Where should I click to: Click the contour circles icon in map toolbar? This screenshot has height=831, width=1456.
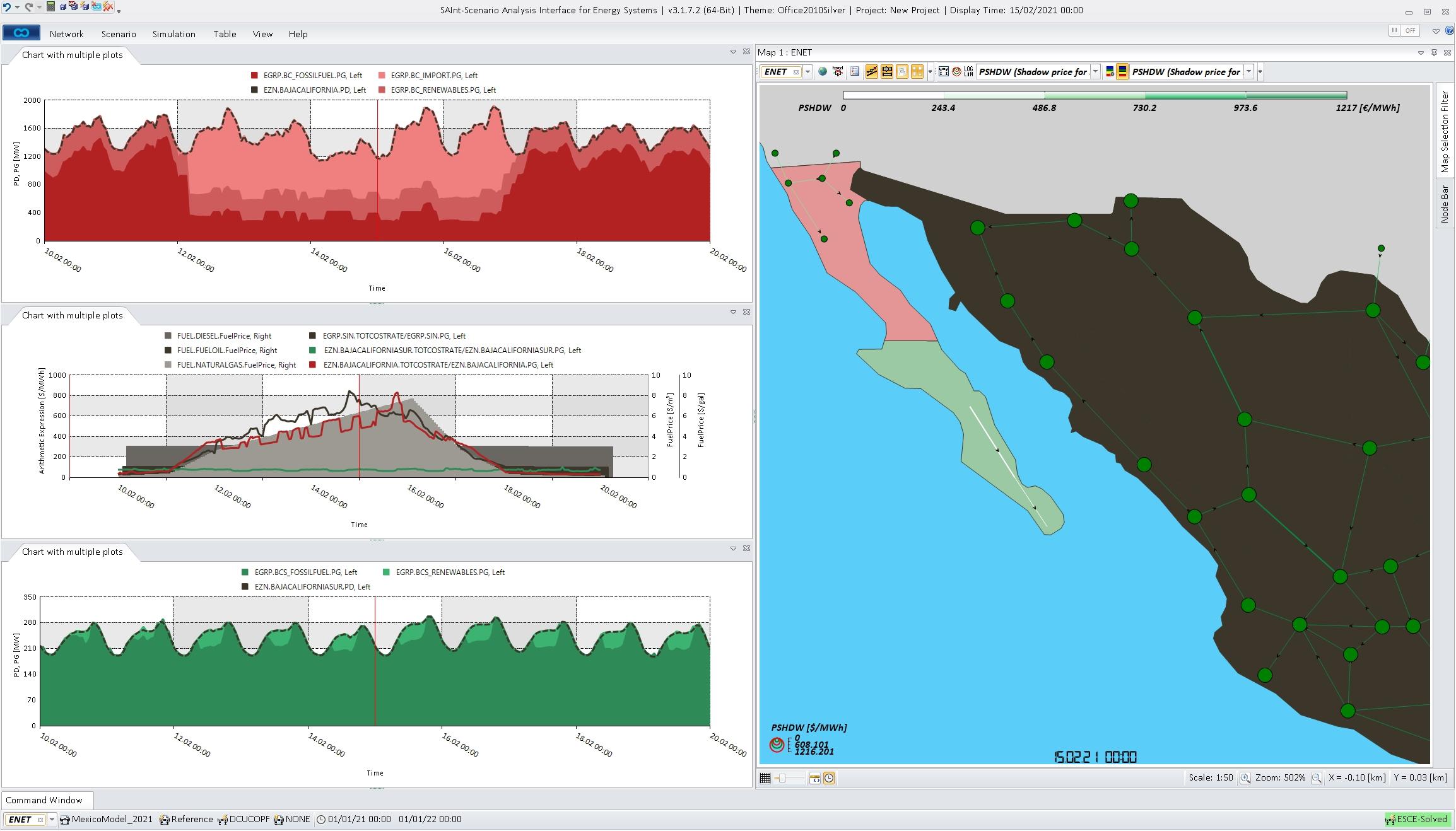tap(956, 72)
